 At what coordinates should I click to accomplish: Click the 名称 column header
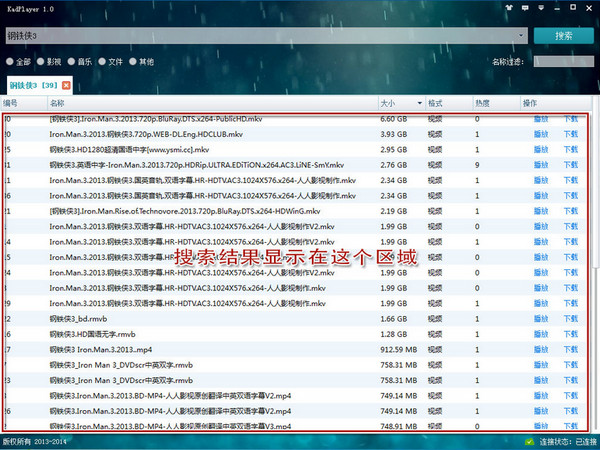(x=57, y=103)
